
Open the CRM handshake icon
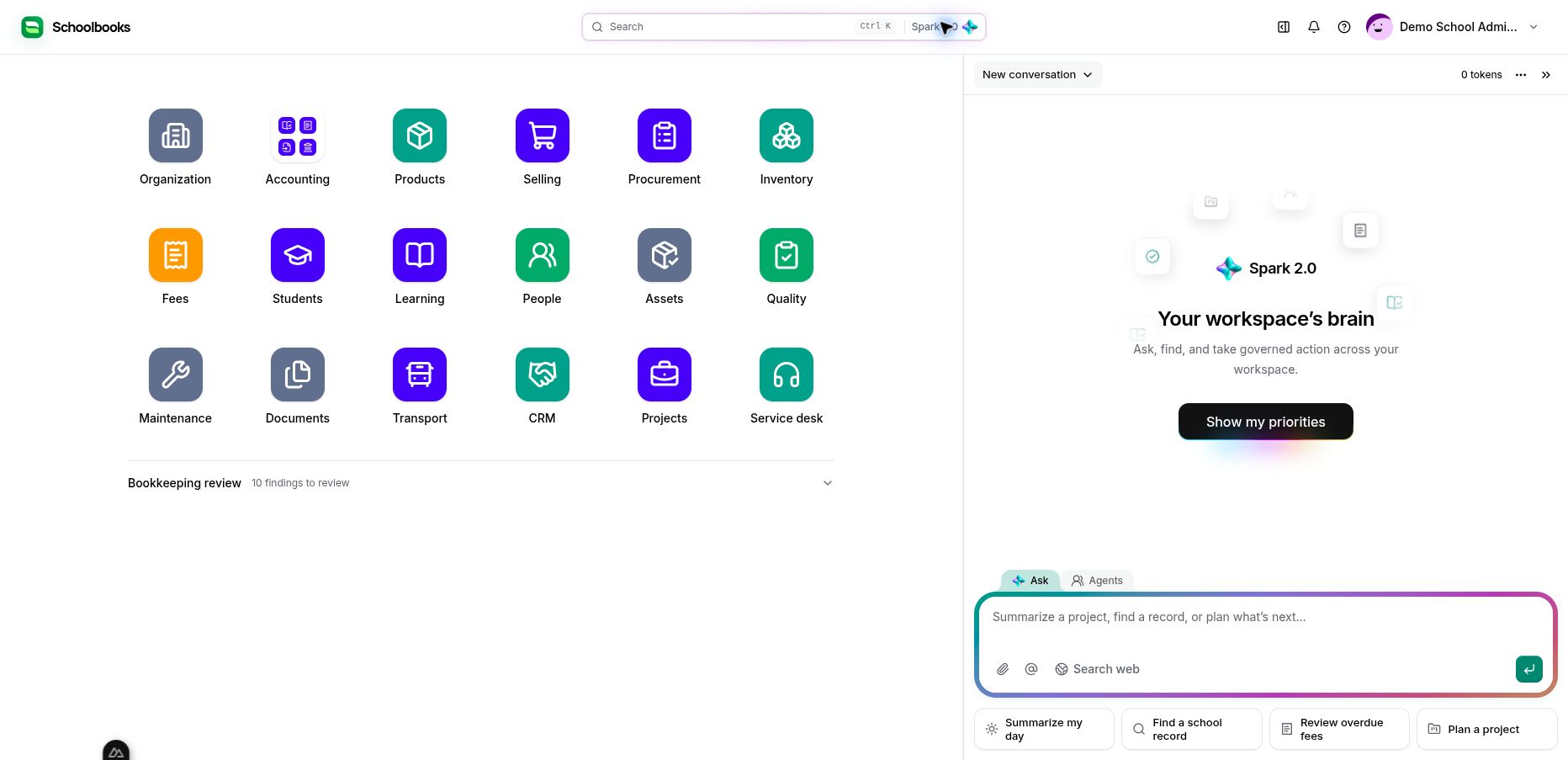point(543,375)
